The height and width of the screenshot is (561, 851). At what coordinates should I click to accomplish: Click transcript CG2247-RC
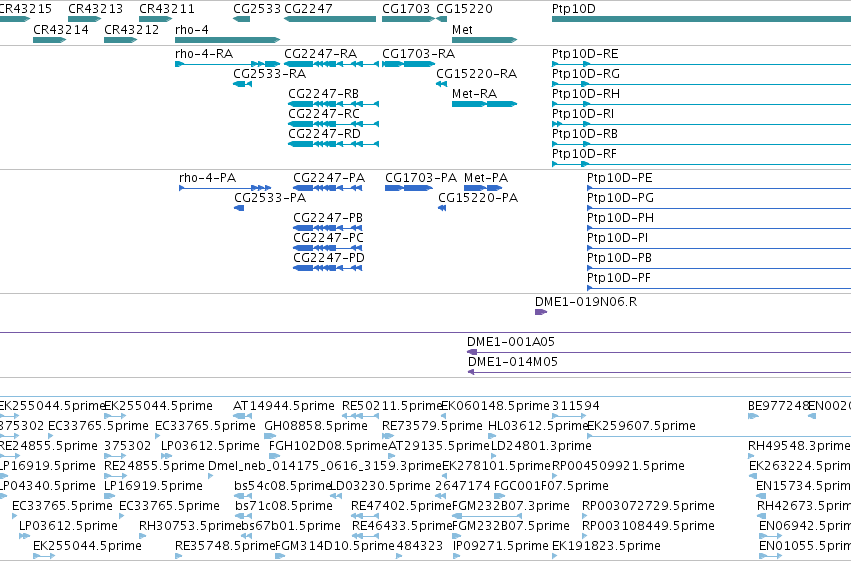pos(333,124)
